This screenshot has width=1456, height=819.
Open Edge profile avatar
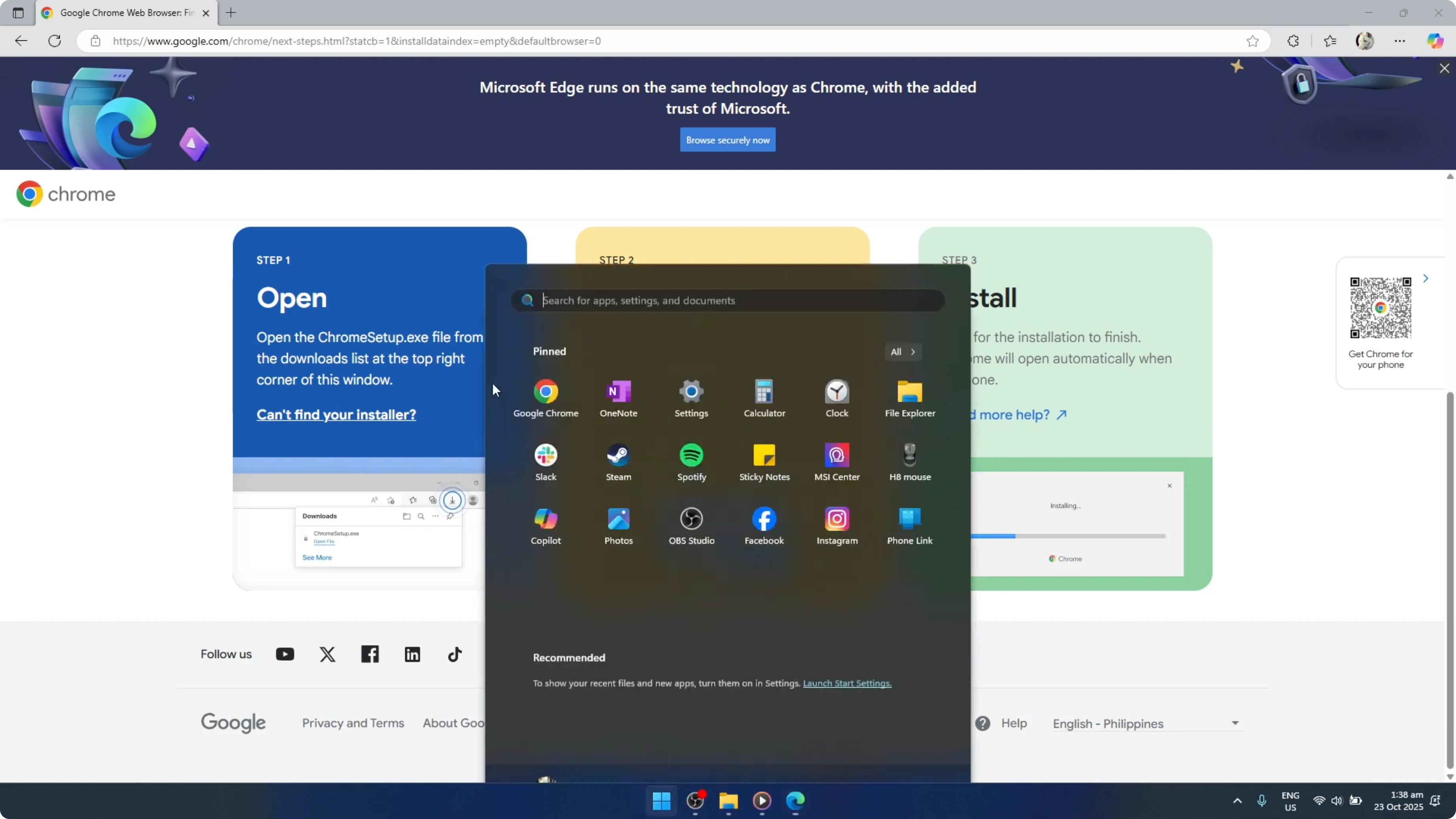(x=1365, y=41)
